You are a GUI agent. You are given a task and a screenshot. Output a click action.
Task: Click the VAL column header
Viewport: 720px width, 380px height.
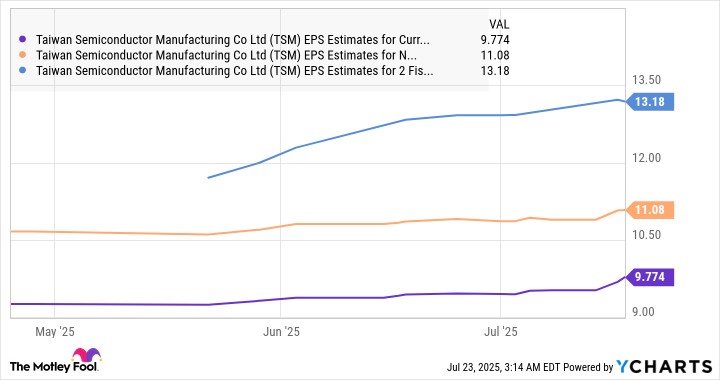coord(499,24)
